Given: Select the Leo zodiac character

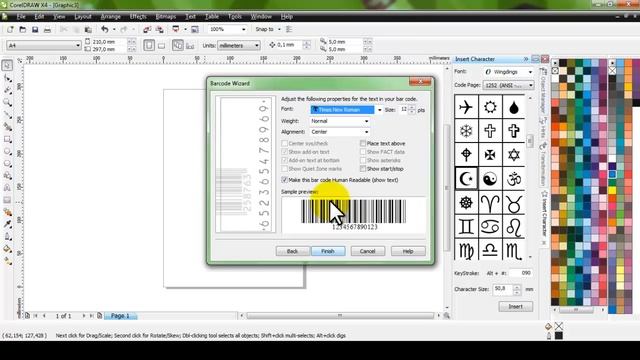Looking at the screenshot, I should [514, 226].
